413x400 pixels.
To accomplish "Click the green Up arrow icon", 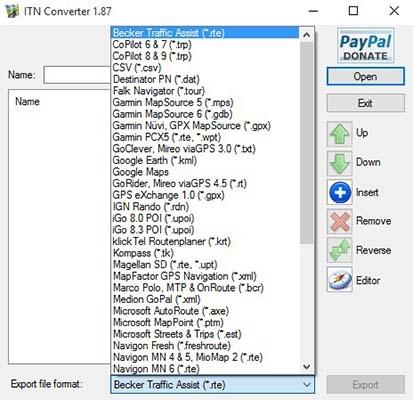I will pos(339,134).
